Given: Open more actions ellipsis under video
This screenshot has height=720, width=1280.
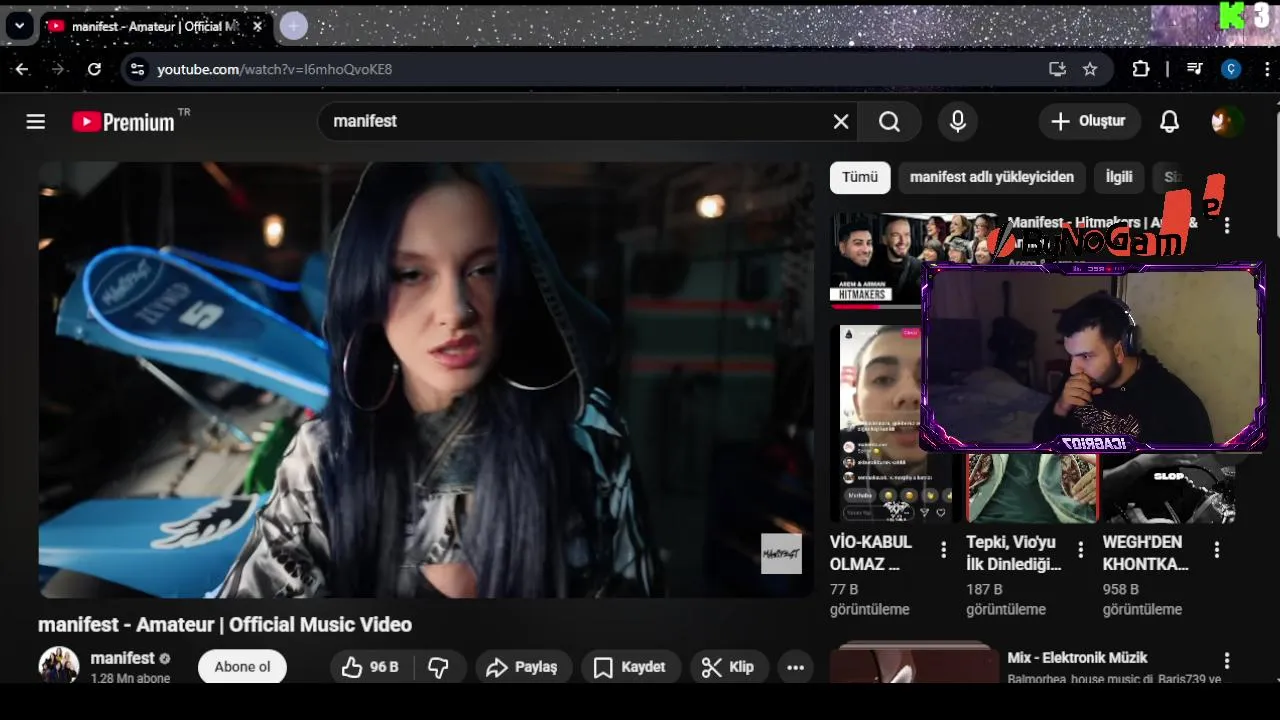Looking at the screenshot, I should [x=795, y=667].
